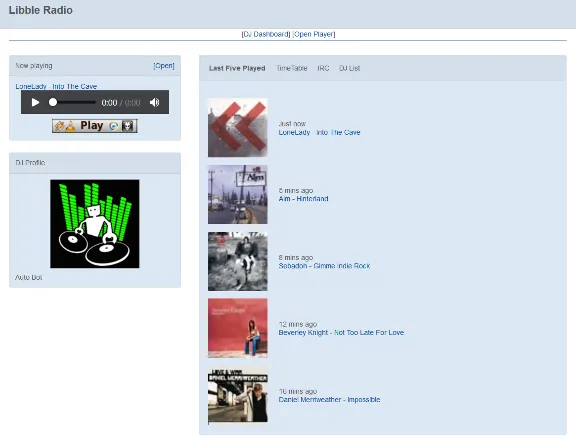Click the LoneLady red chevrons album cover
Screen dimensions: 576x443
point(238,127)
